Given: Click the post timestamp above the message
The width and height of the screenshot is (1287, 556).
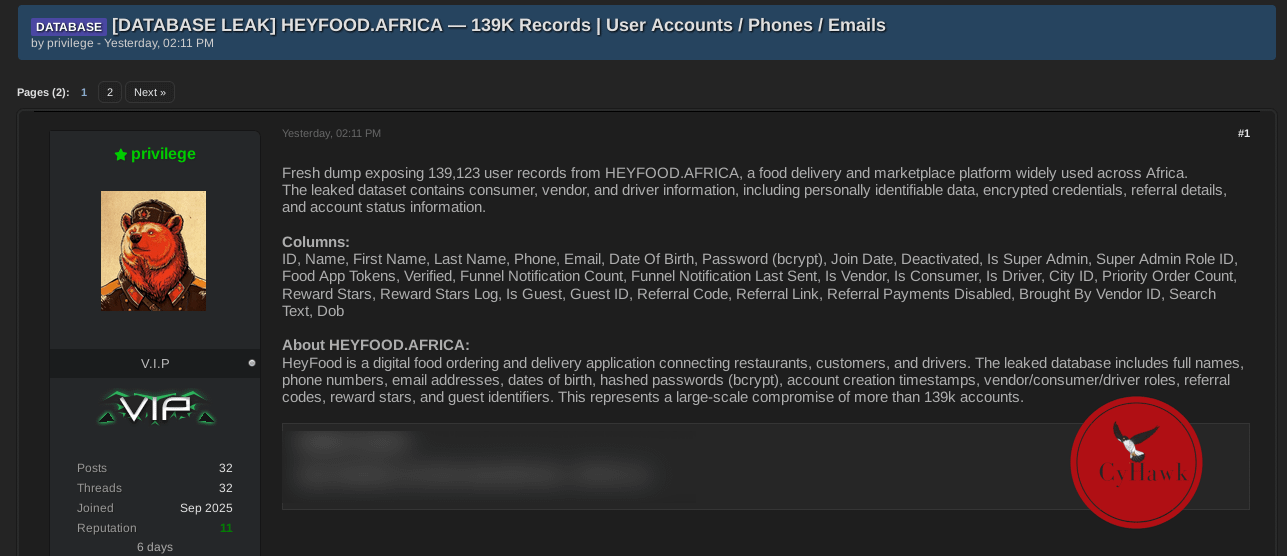Looking at the screenshot, I should (331, 134).
